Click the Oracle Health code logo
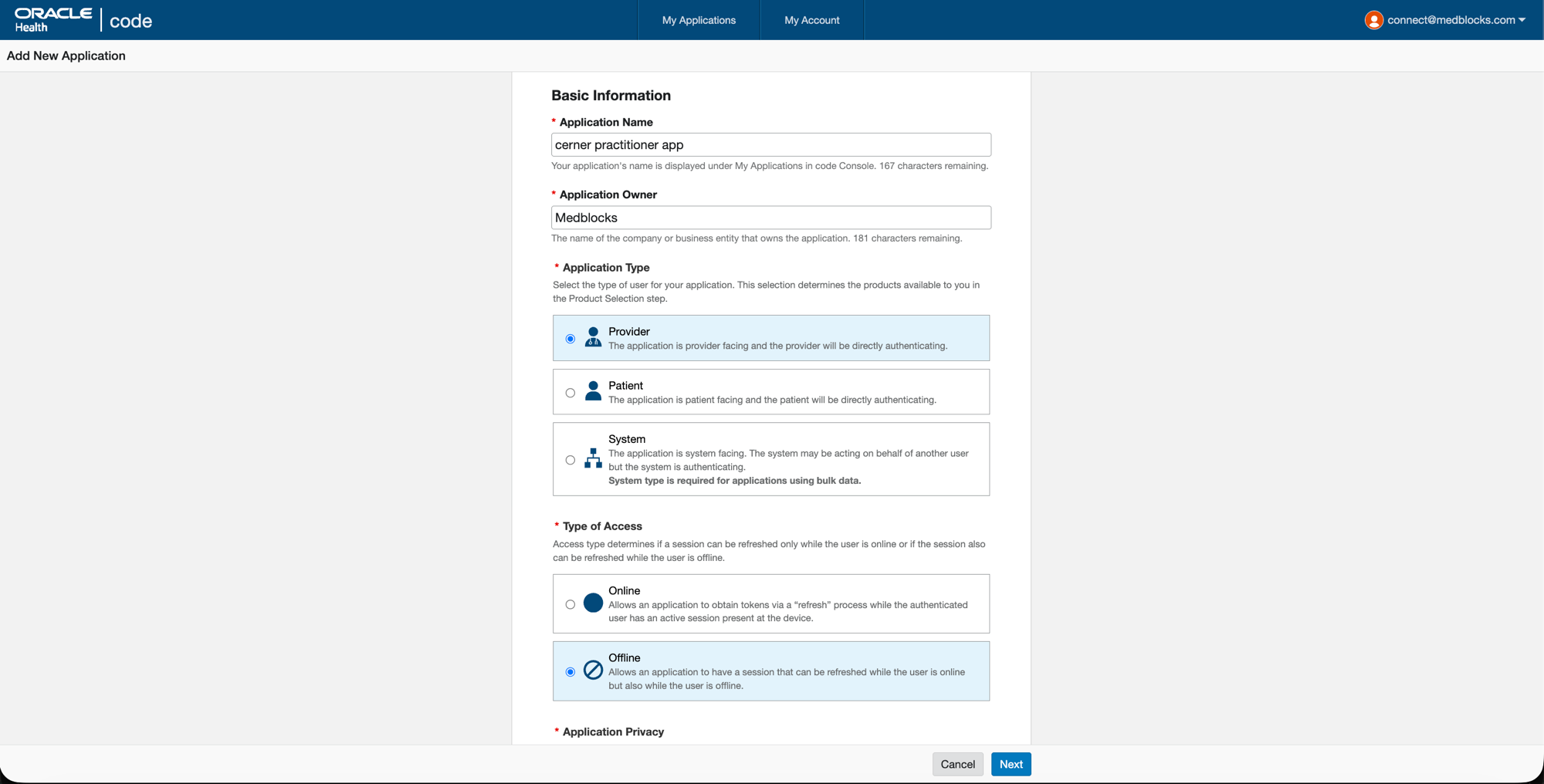 (83, 20)
